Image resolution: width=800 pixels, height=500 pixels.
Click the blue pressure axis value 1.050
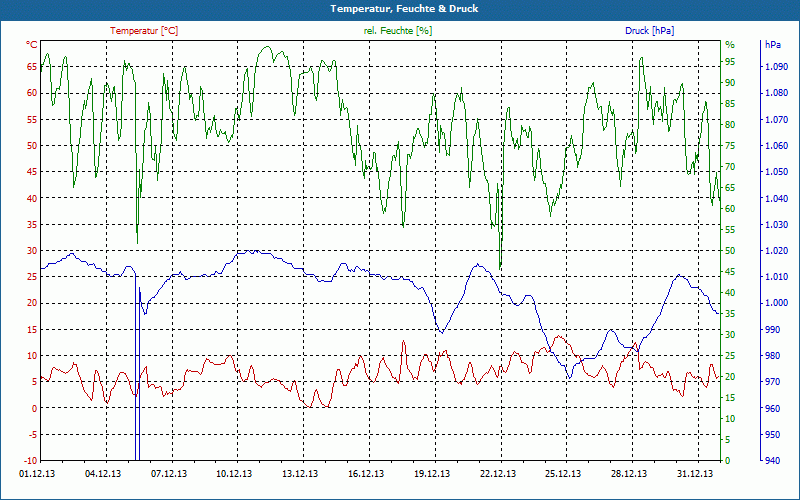point(777,171)
